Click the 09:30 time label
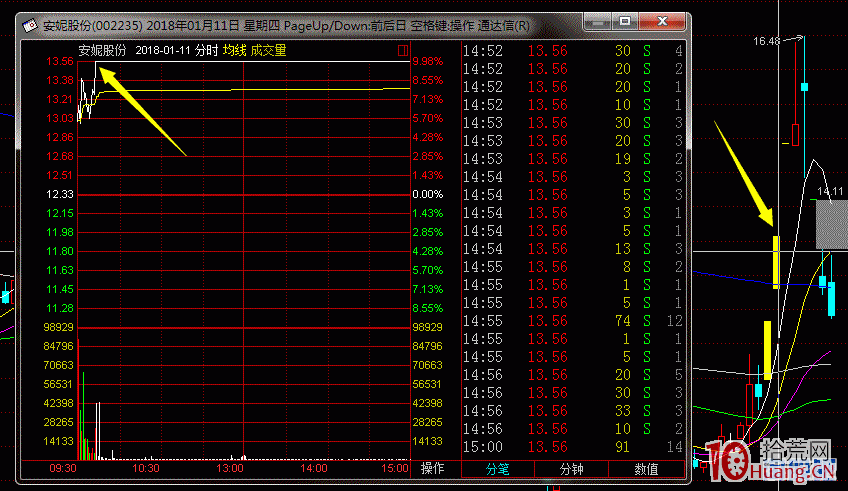848x491 pixels. point(63,468)
